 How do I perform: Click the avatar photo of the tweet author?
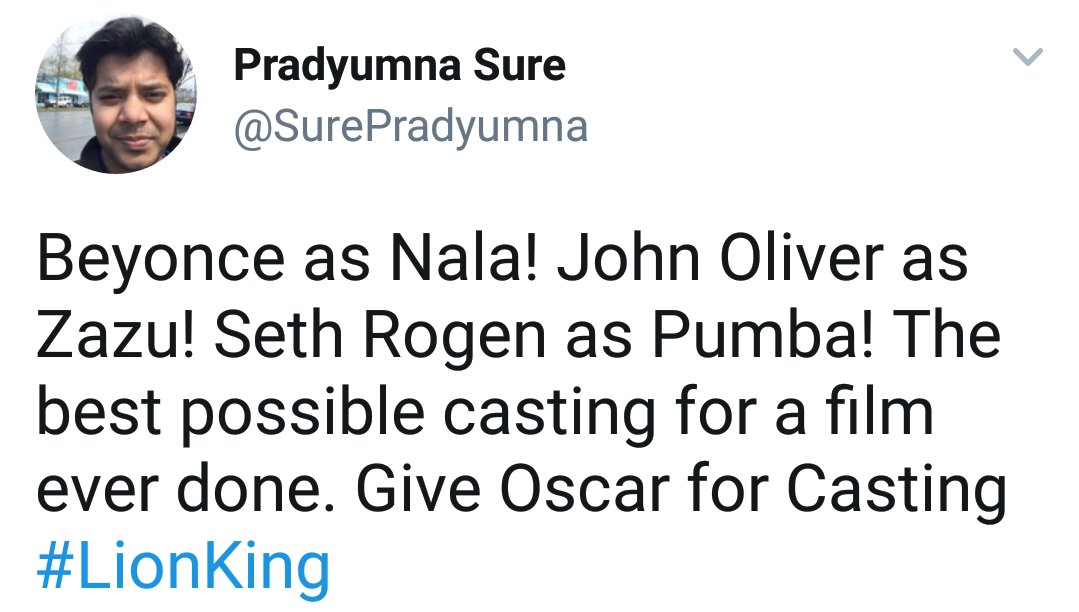coord(116,93)
